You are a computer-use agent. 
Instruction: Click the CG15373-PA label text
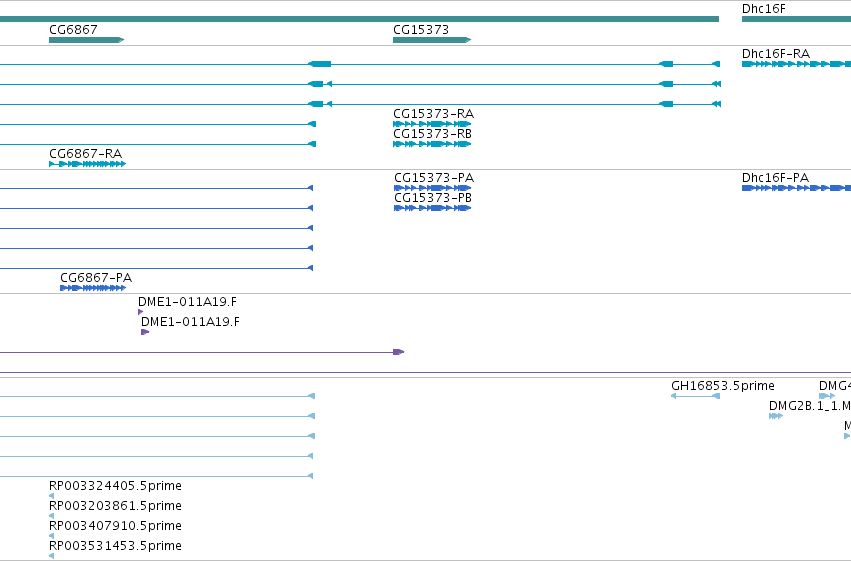pyautogui.click(x=434, y=178)
